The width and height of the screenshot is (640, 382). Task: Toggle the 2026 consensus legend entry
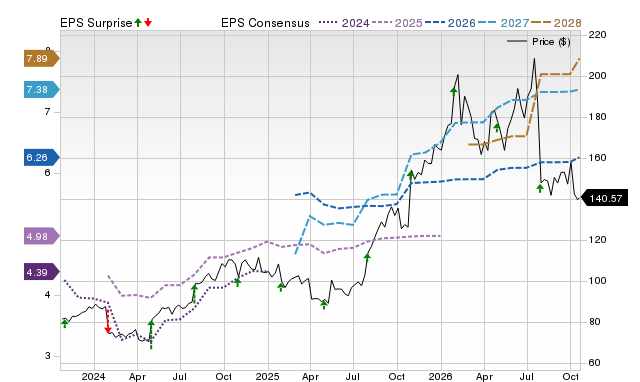450,23
